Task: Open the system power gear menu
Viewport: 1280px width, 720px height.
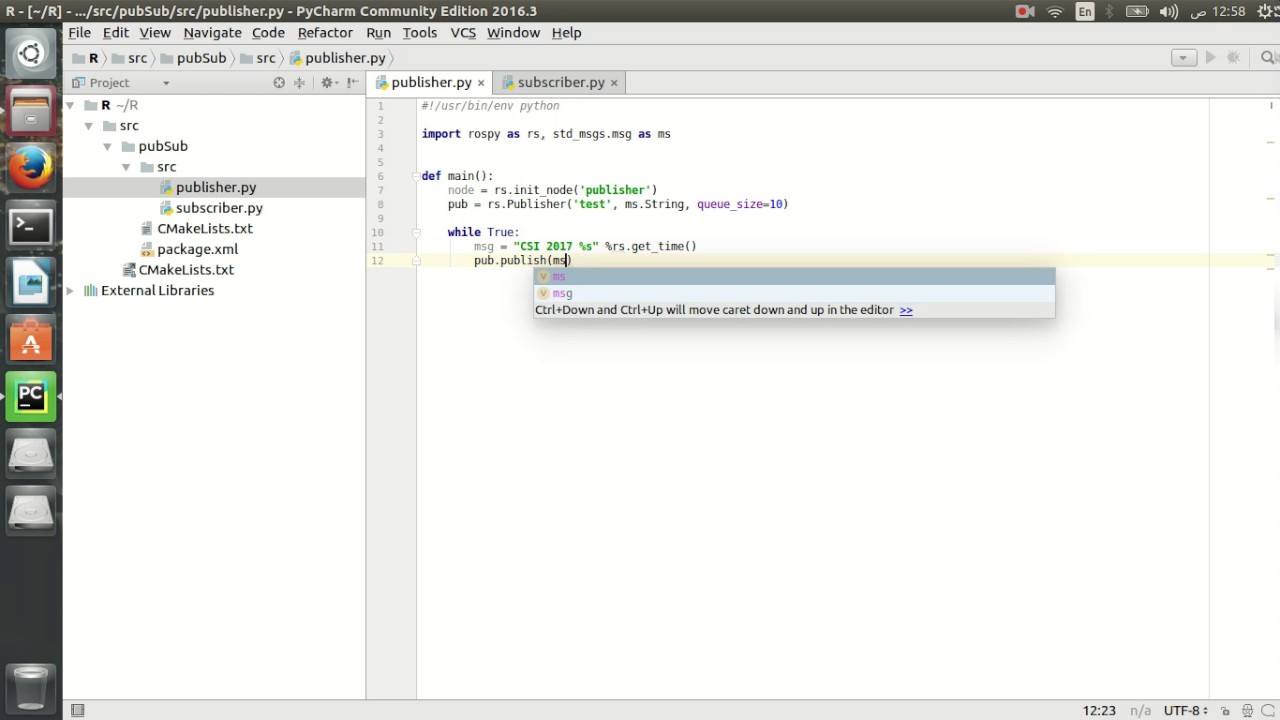Action: click(x=1266, y=12)
